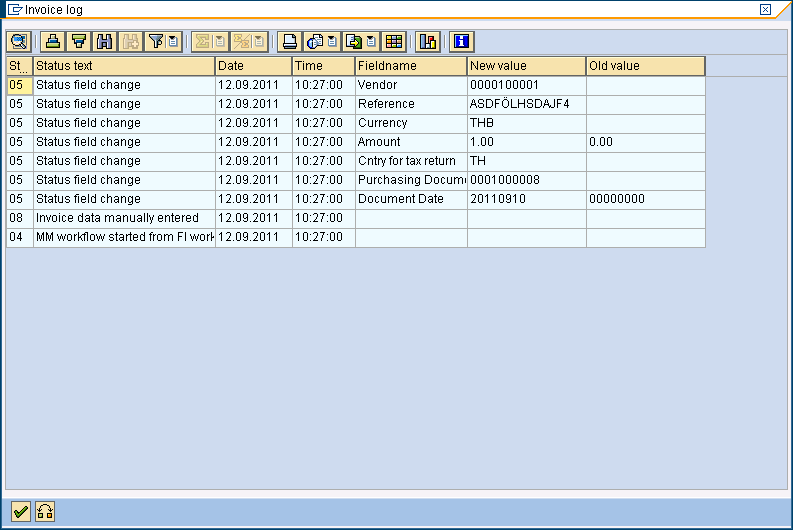Click the Amount fieldname cell
The width and height of the screenshot is (793, 530).
click(411, 142)
